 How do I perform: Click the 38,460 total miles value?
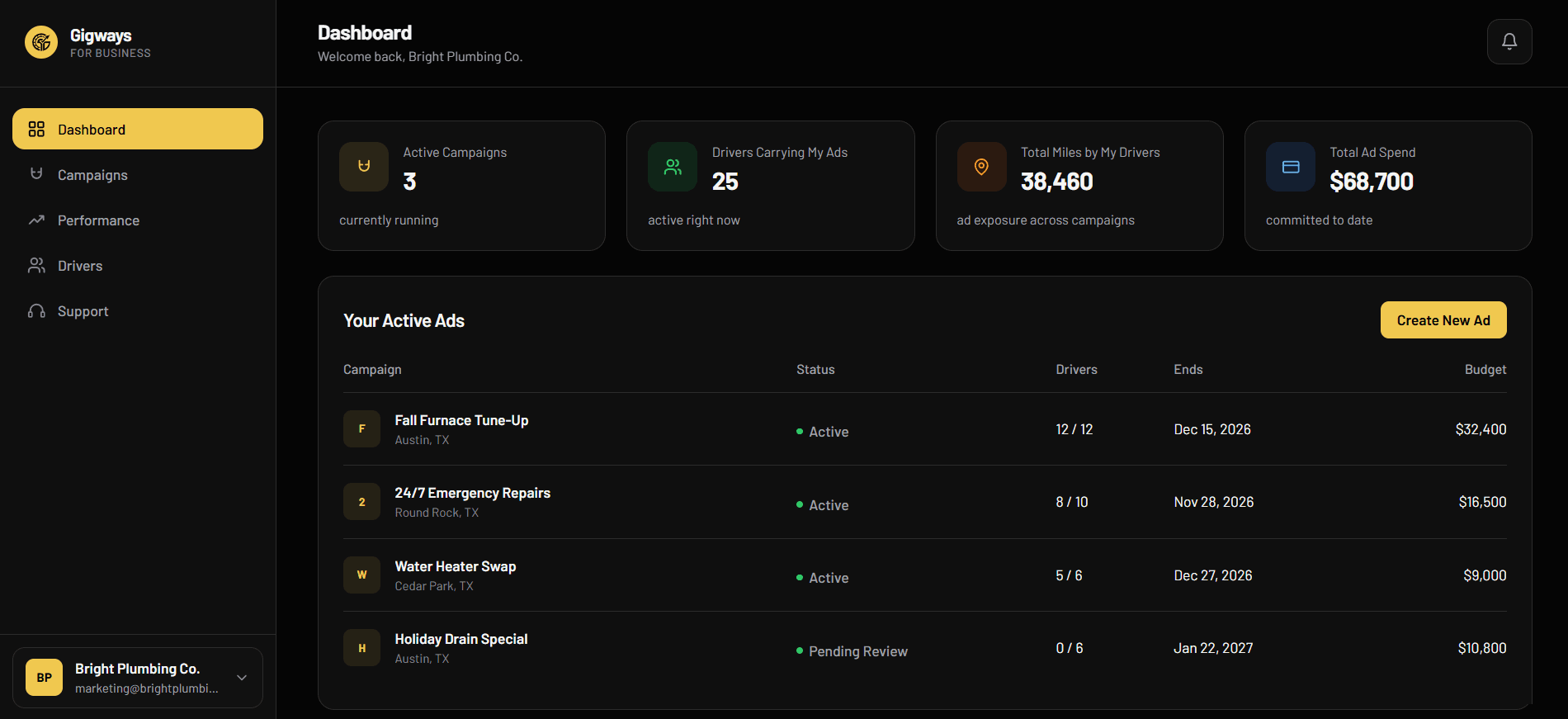(x=1057, y=182)
